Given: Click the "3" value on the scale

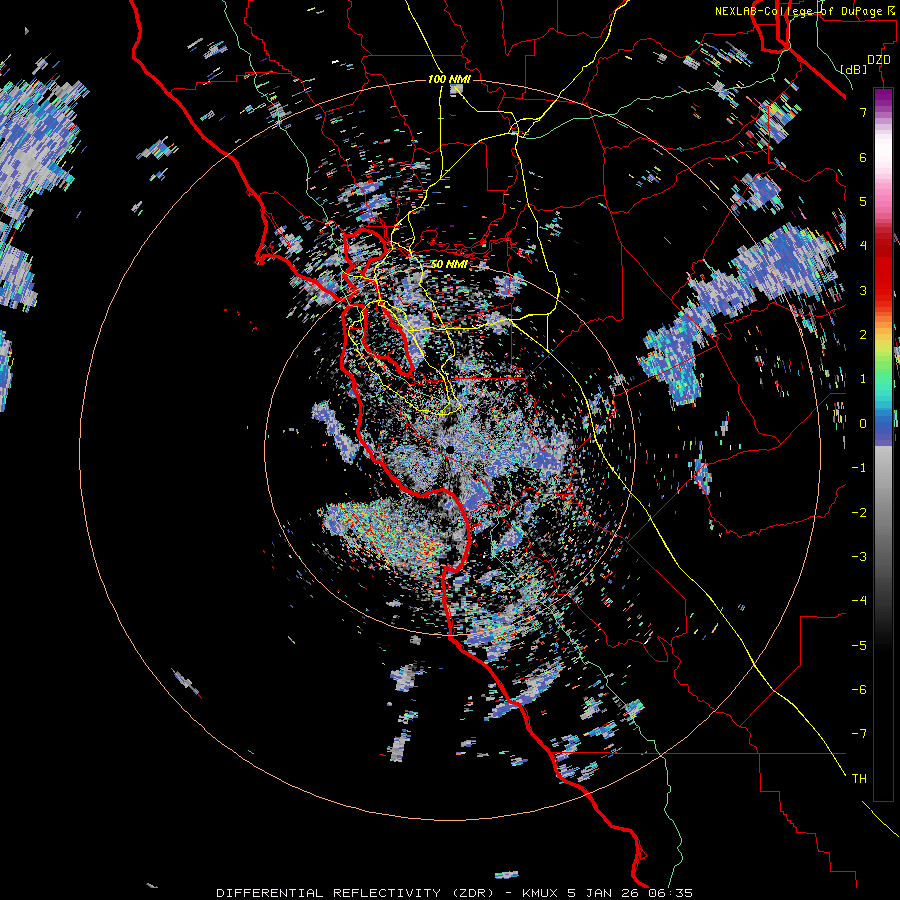Looking at the screenshot, I should [863, 290].
